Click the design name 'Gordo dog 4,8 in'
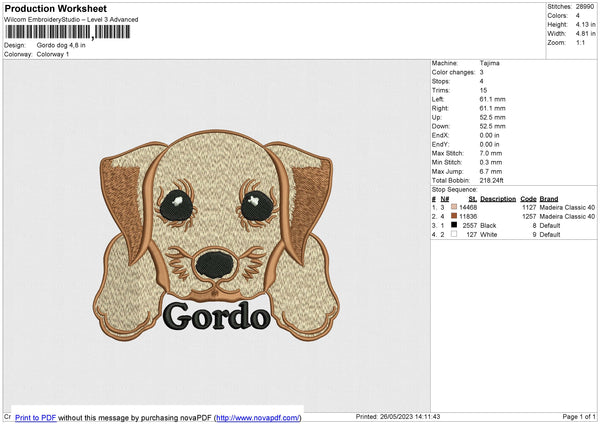Viewport: 600px width, 424px height. click(61, 45)
